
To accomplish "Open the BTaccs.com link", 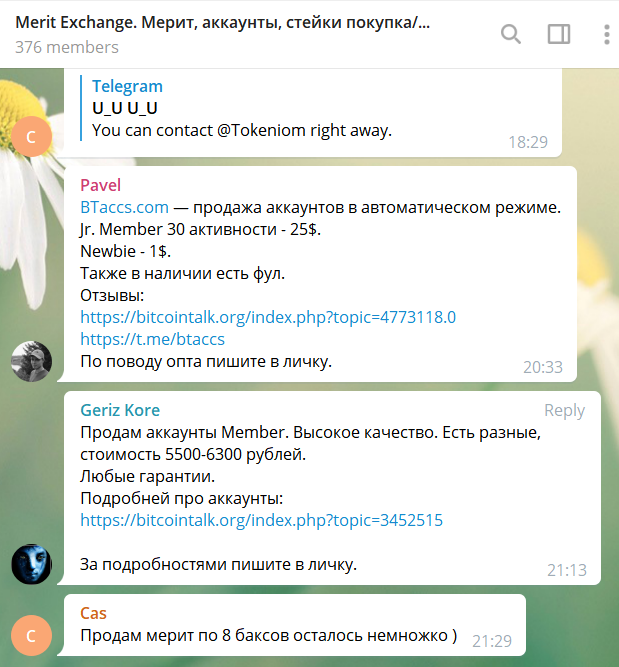I will pyautogui.click(x=124, y=207).
